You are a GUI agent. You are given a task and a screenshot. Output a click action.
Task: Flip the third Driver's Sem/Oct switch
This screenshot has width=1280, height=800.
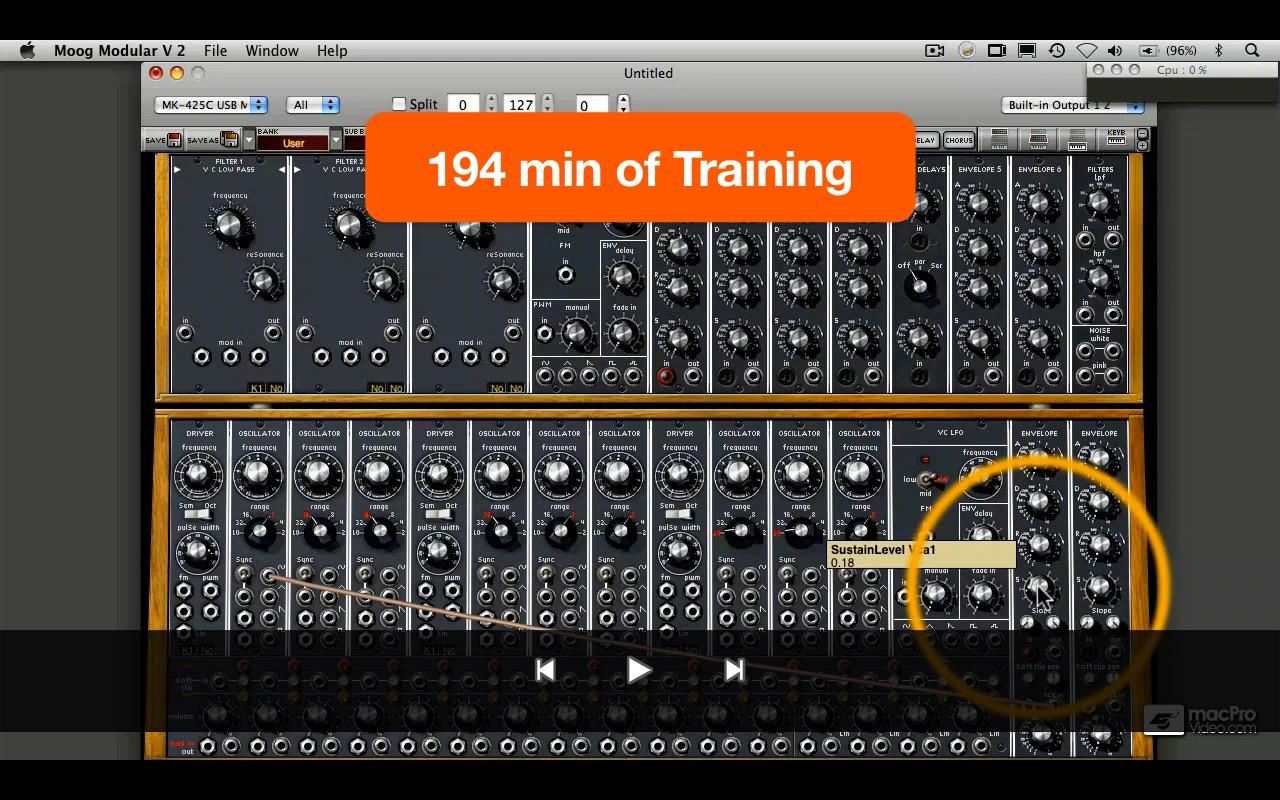point(678,516)
